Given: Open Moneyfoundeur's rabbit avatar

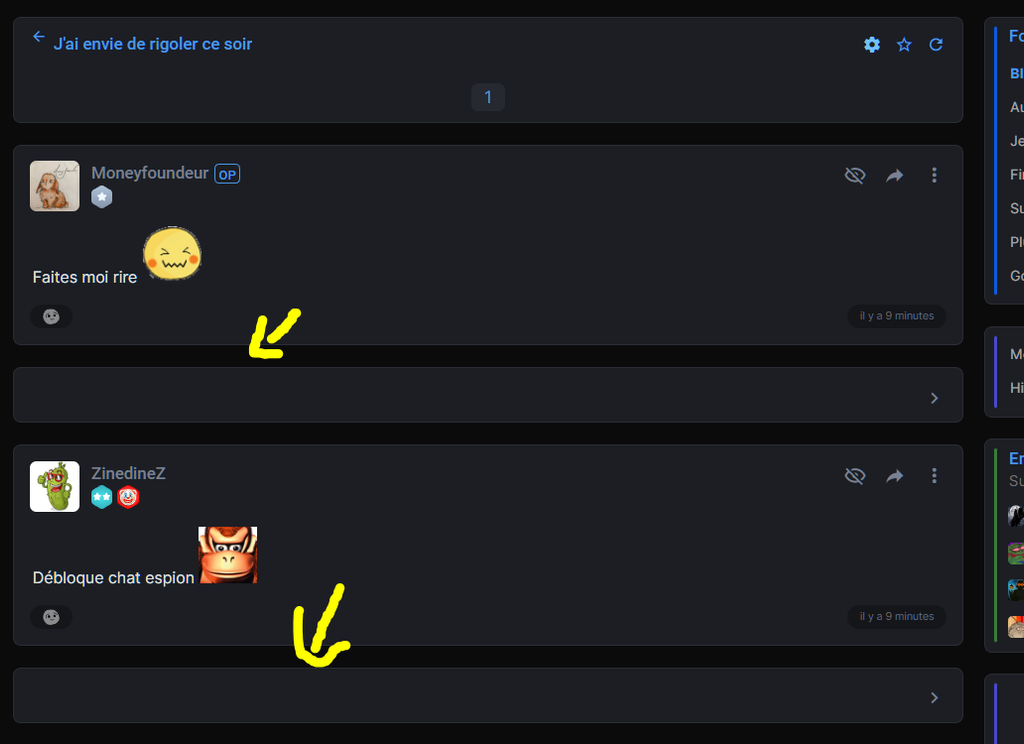Looking at the screenshot, I should [55, 186].
